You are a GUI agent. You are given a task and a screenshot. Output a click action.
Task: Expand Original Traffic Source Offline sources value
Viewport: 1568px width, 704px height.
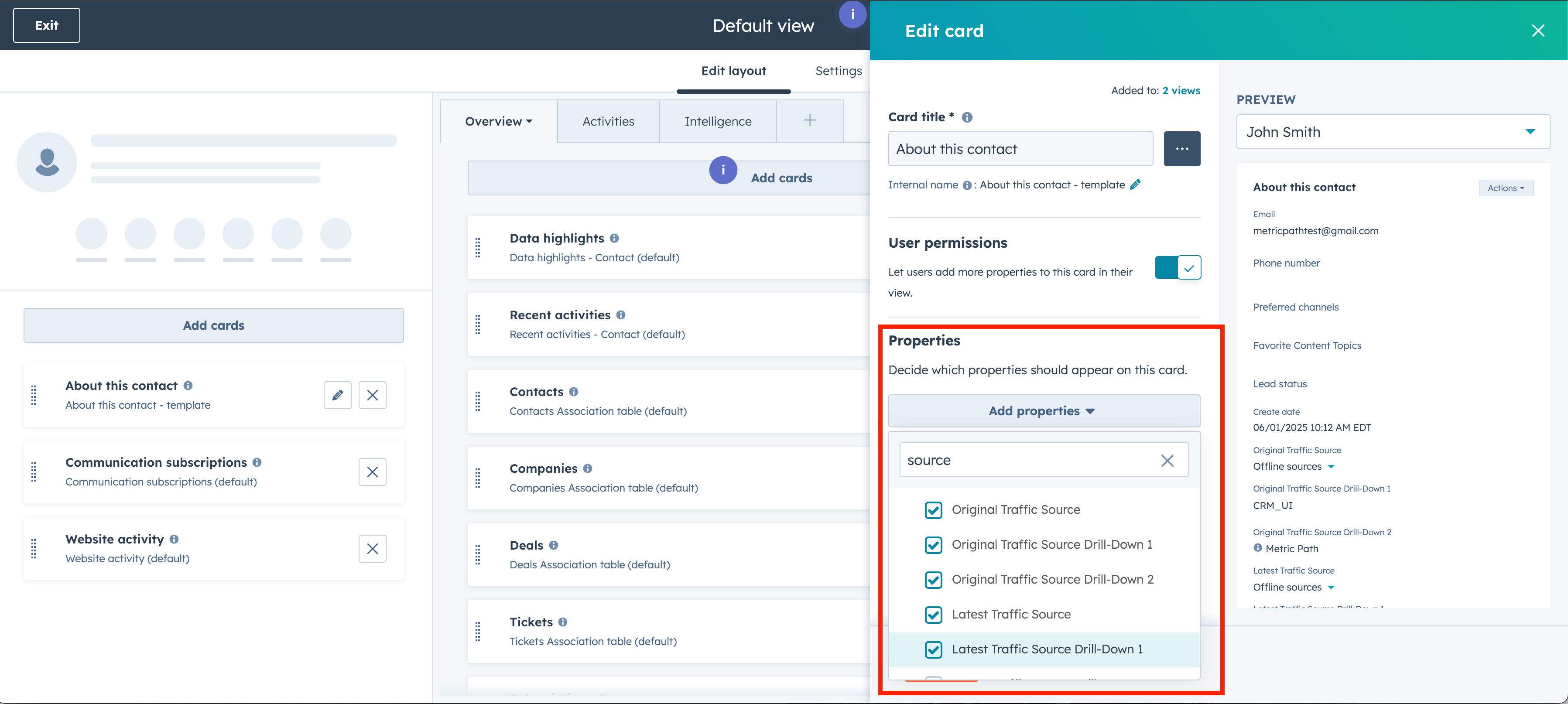[x=1331, y=467]
